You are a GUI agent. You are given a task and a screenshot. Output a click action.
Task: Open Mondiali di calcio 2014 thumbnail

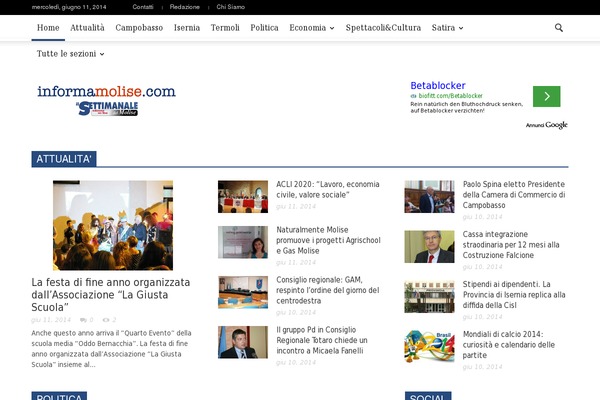click(x=429, y=346)
